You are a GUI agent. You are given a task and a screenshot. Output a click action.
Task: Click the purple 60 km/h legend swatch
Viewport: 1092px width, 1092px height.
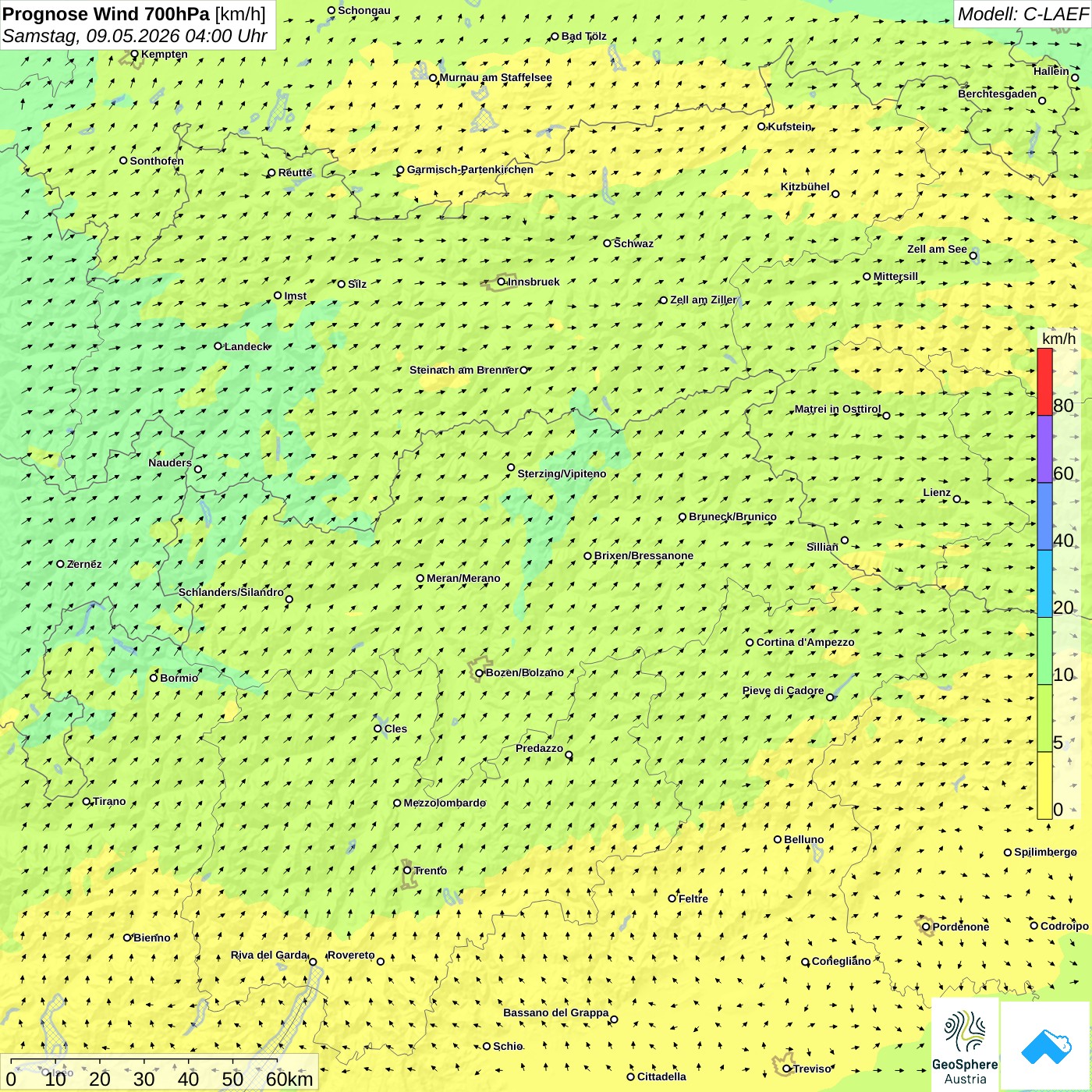[x=1044, y=449]
